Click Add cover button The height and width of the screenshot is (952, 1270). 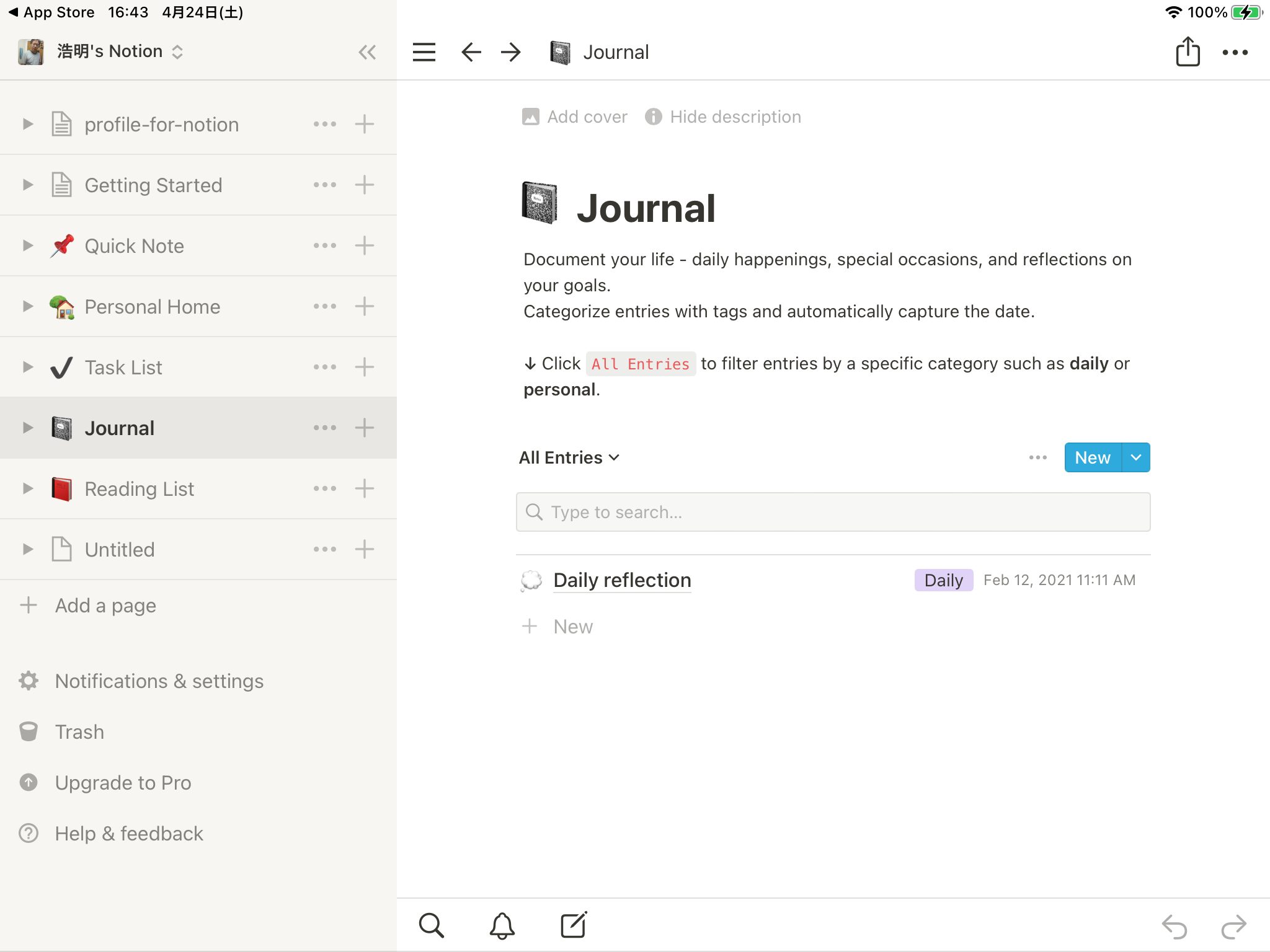point(575,117)
